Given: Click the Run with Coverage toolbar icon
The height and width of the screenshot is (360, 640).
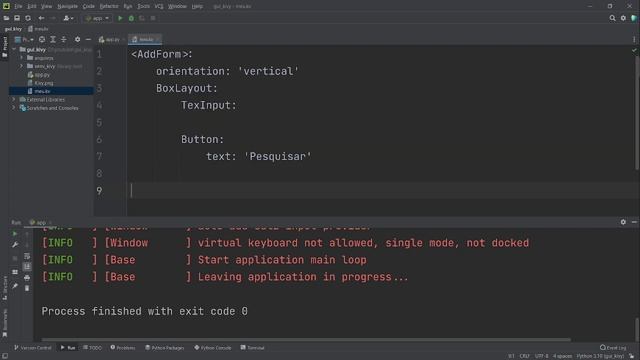Looking at the screenshot, I should [142, 18].
